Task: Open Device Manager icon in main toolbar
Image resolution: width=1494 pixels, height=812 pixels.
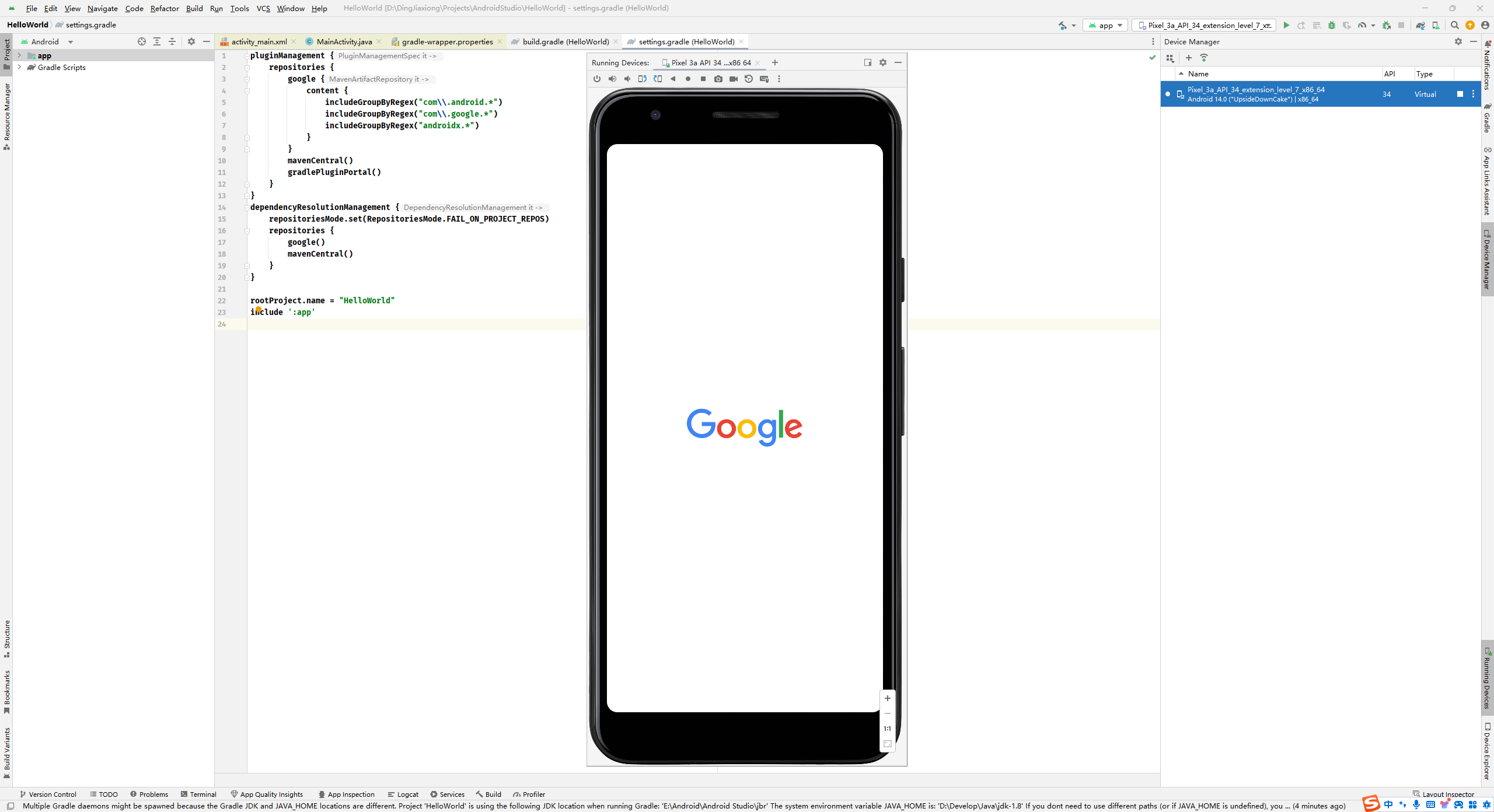Action: click(x=1436, y=25)
